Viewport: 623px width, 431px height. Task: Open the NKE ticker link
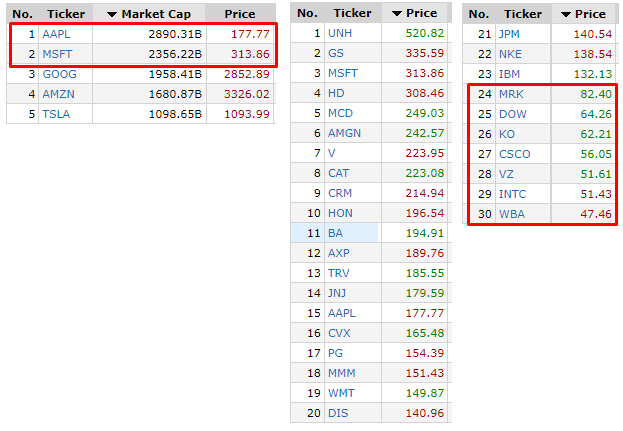click(x=511, y=54)
